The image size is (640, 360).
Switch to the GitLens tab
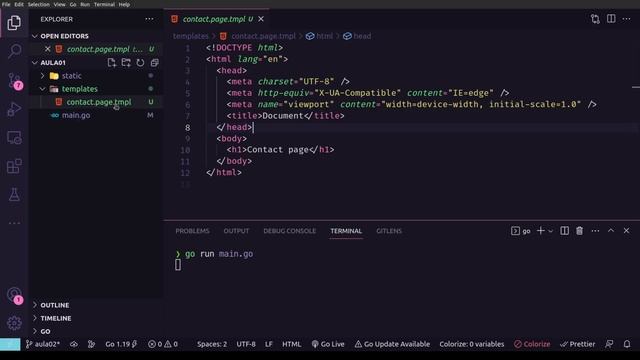tap(389, 231)
